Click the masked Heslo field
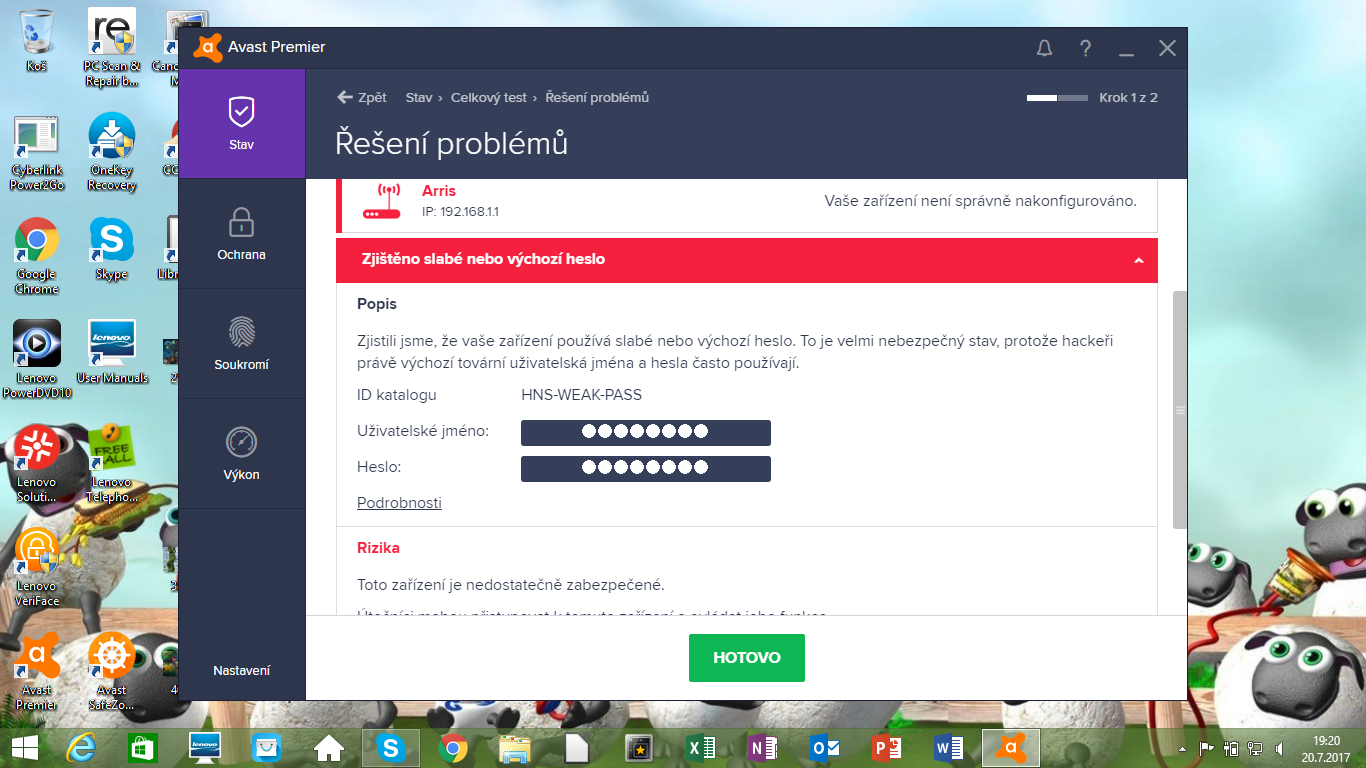The height and width of the screenshot is (768, 1366). tap(646, 468)
